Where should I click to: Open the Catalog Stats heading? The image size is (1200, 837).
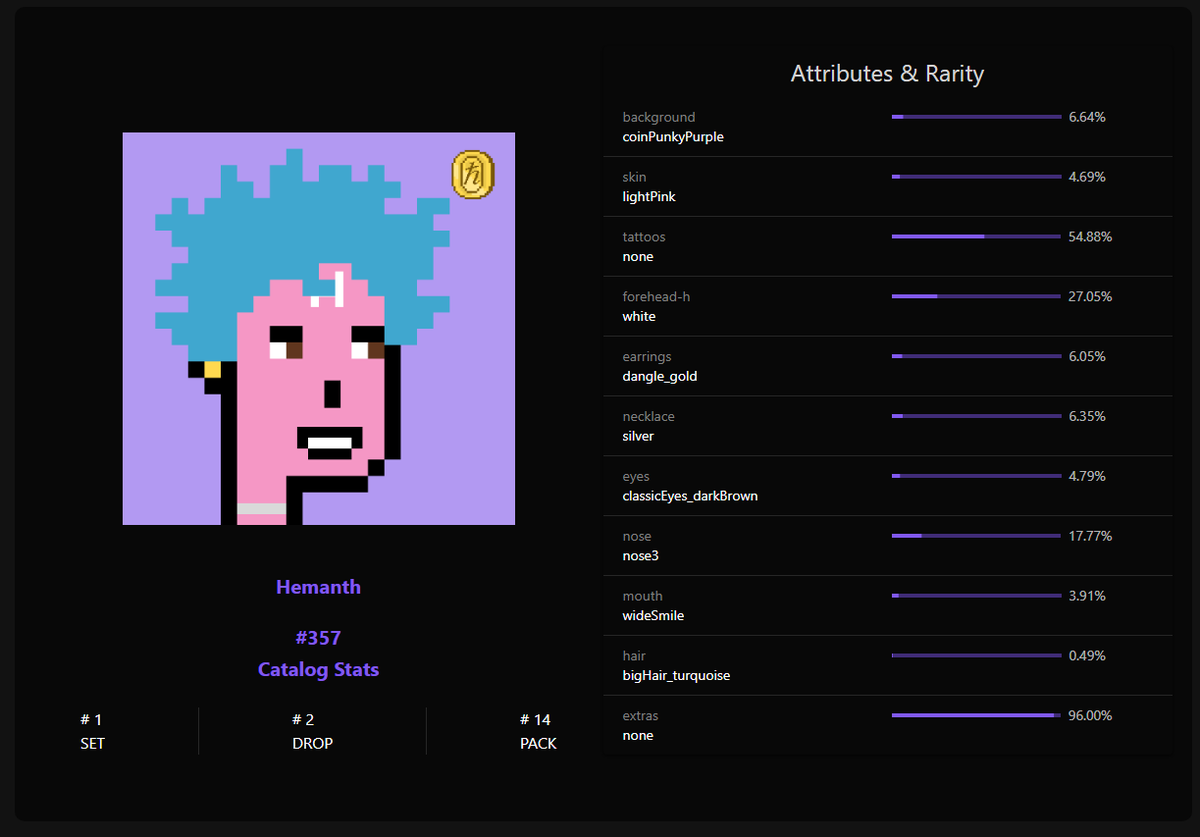[319, 670]
